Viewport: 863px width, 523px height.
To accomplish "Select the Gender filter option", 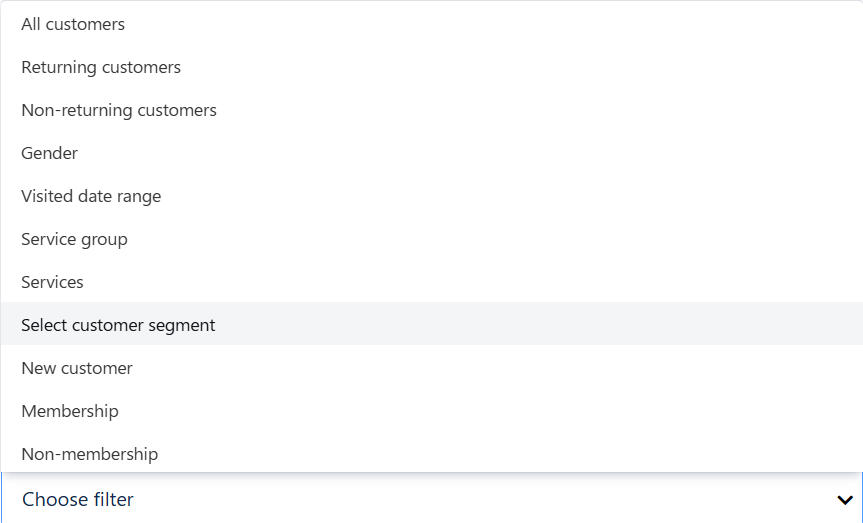I will pos(50,153).
